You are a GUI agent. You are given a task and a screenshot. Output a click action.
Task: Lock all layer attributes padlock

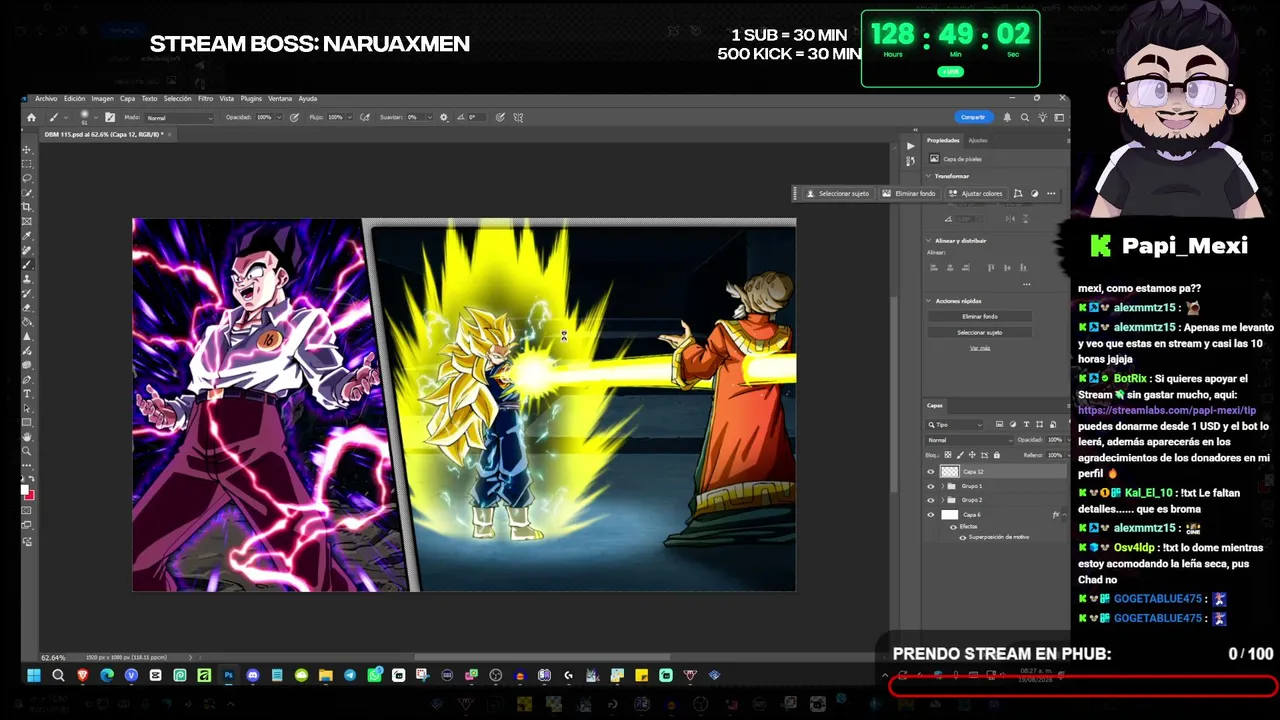click(996, 455)
